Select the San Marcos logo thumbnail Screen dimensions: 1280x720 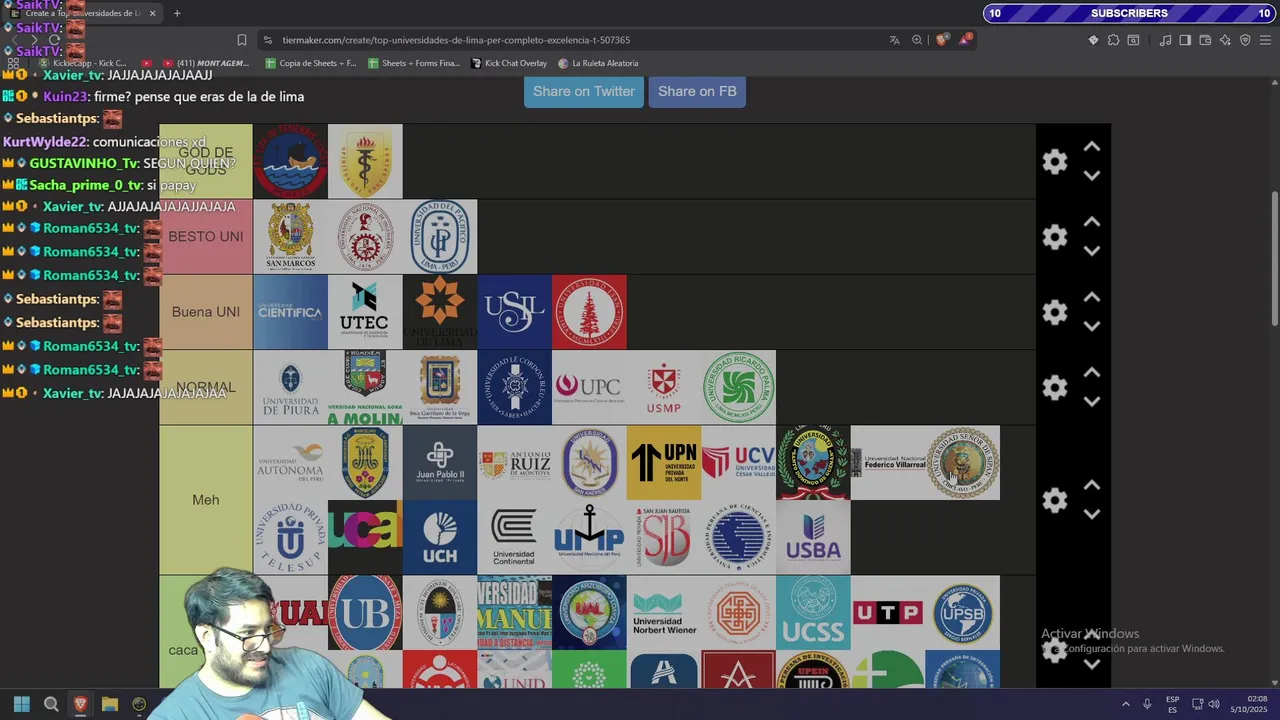click(x=290, y=237)
